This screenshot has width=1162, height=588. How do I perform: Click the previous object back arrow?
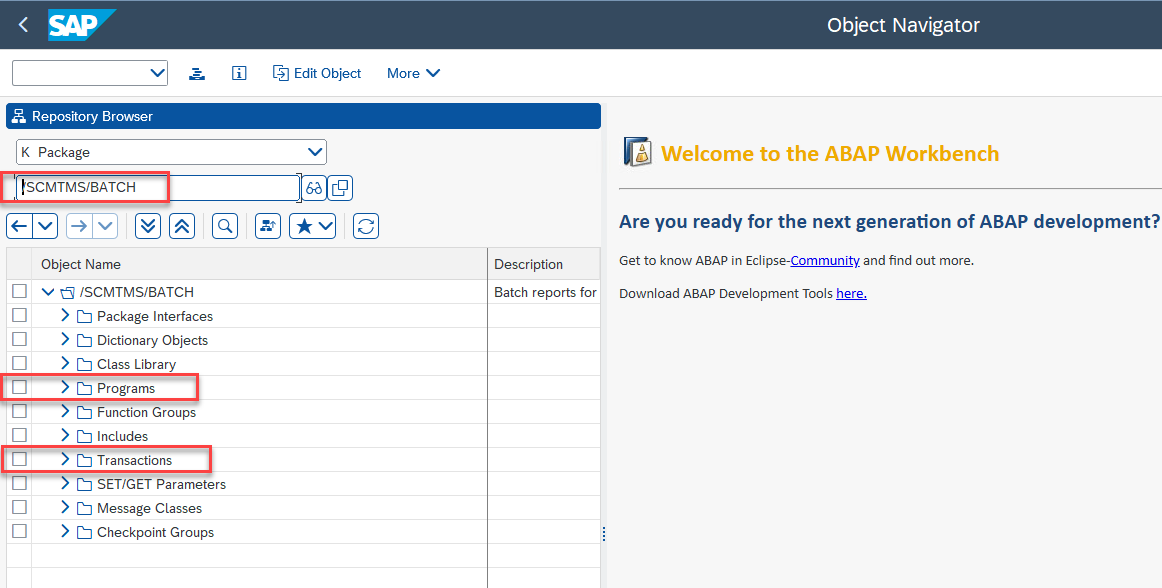[x=19, y=226]
